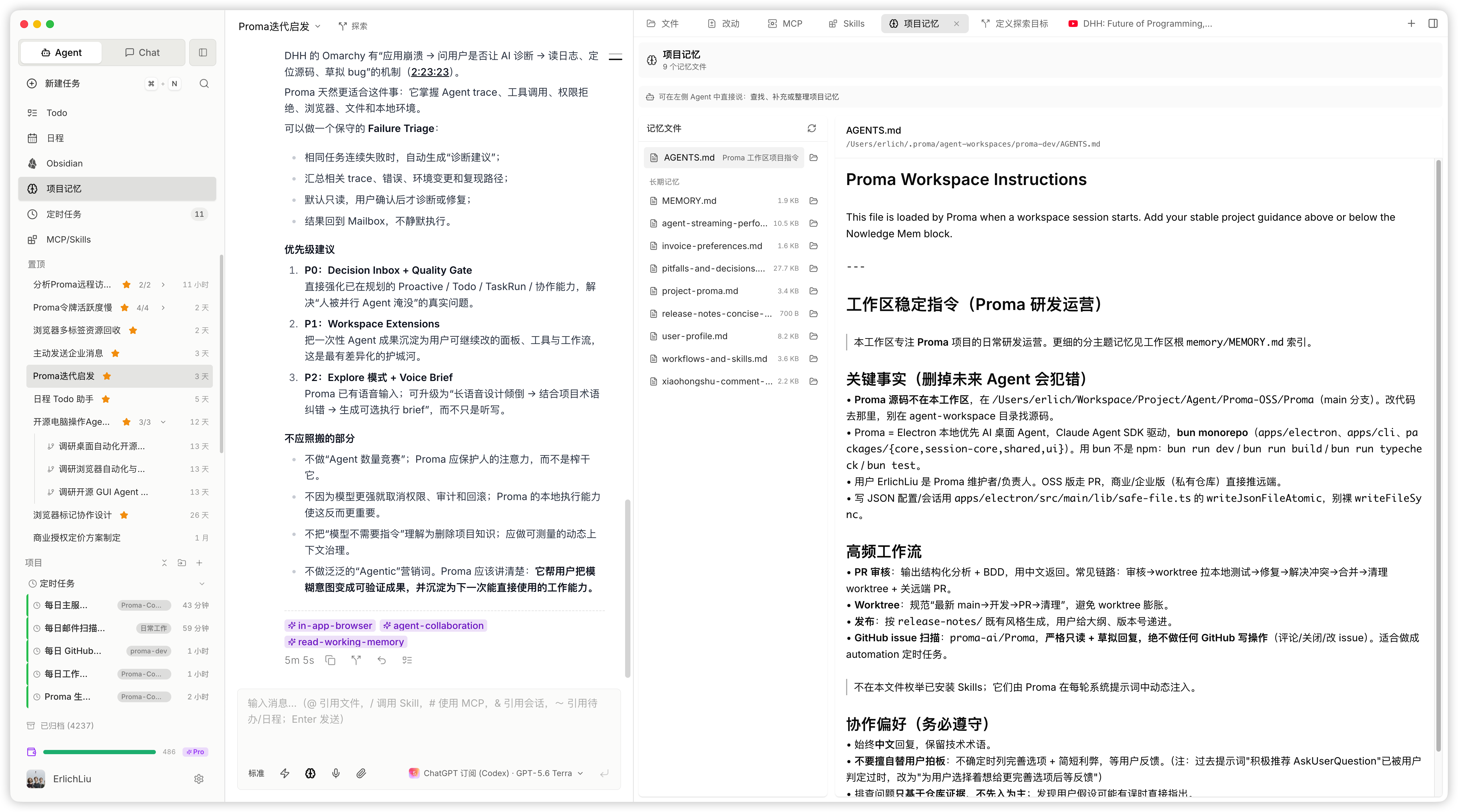Attach a file with paperclip icon
The width and height of the screenshot is (1458, 812).
(x=361, y=774)
